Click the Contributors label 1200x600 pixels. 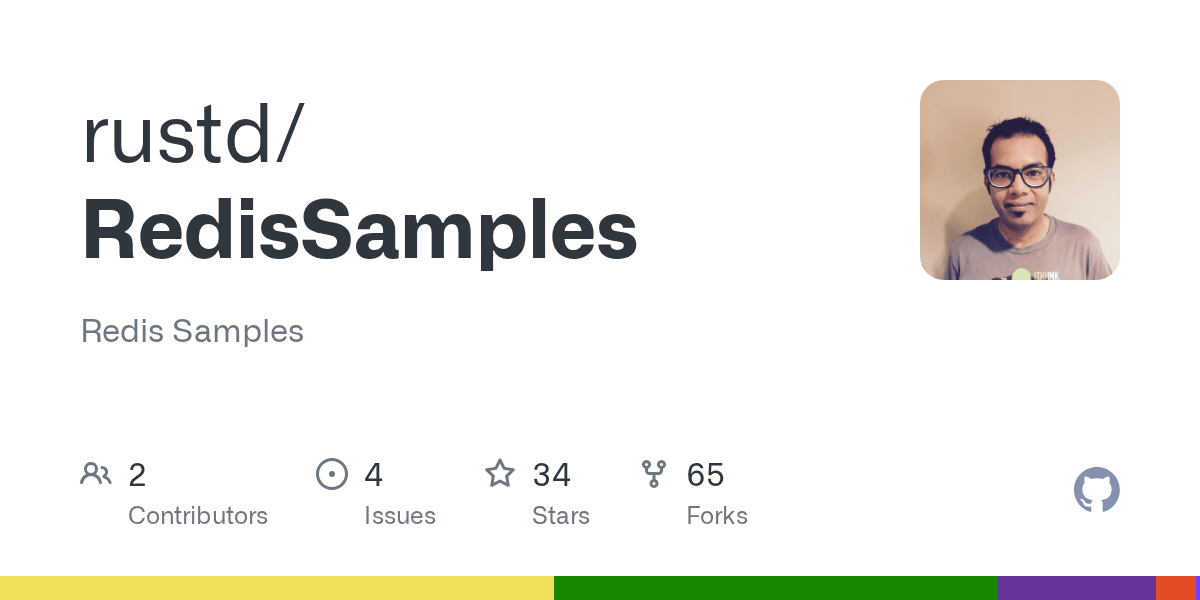(x=198, y=516)
